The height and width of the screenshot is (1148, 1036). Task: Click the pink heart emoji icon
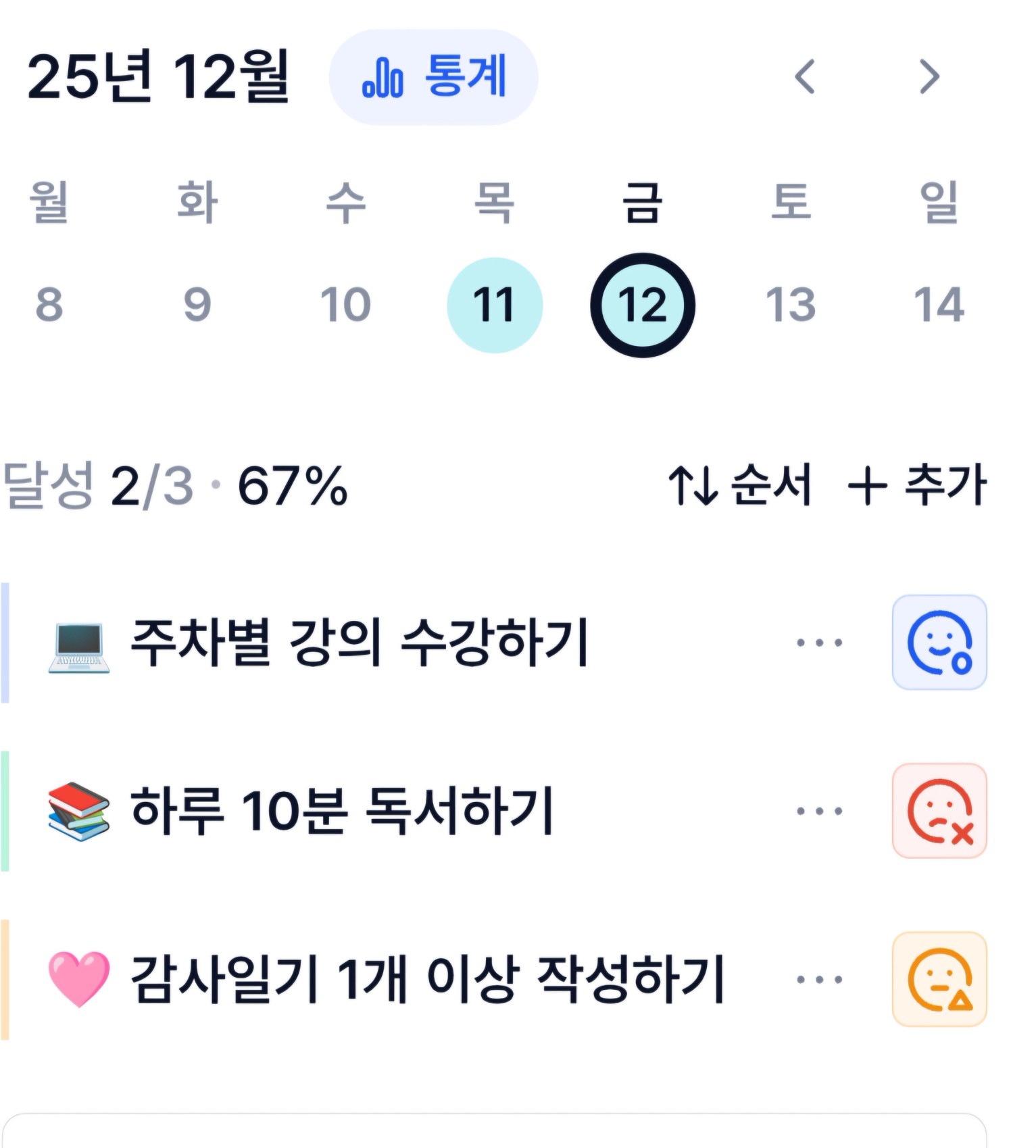point(78,979)
